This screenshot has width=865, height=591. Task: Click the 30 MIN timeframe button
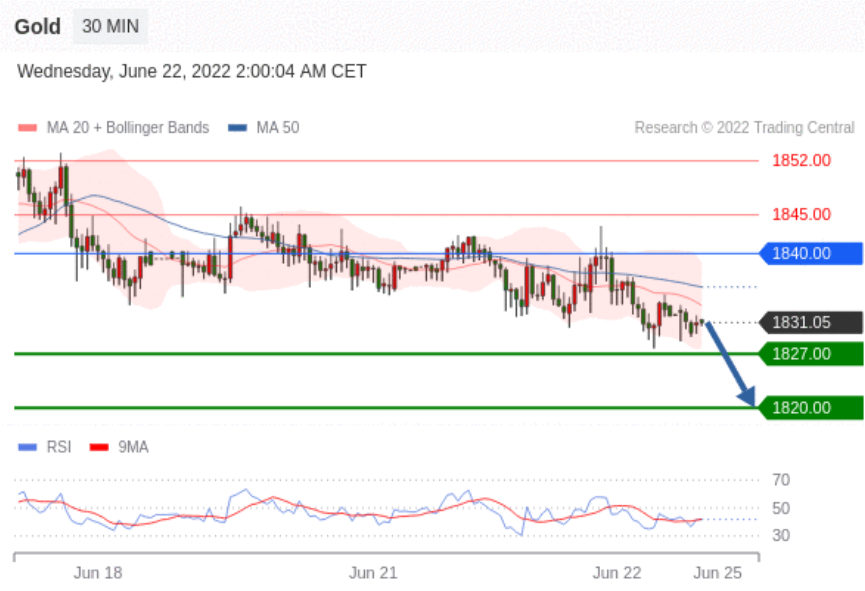pos(110,26)
